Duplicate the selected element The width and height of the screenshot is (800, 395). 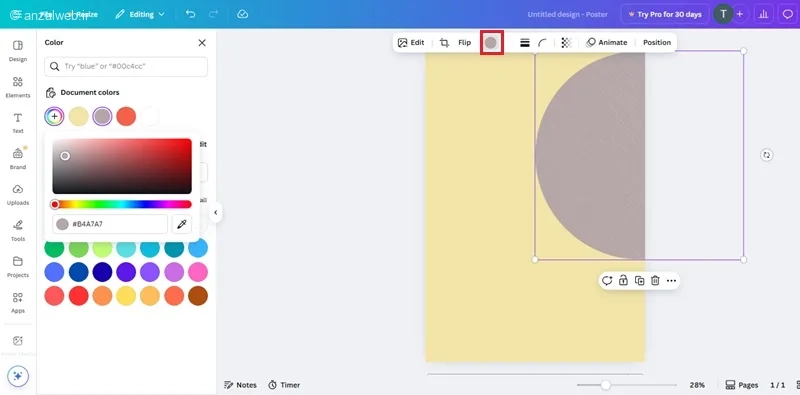(x=639, y=281)
